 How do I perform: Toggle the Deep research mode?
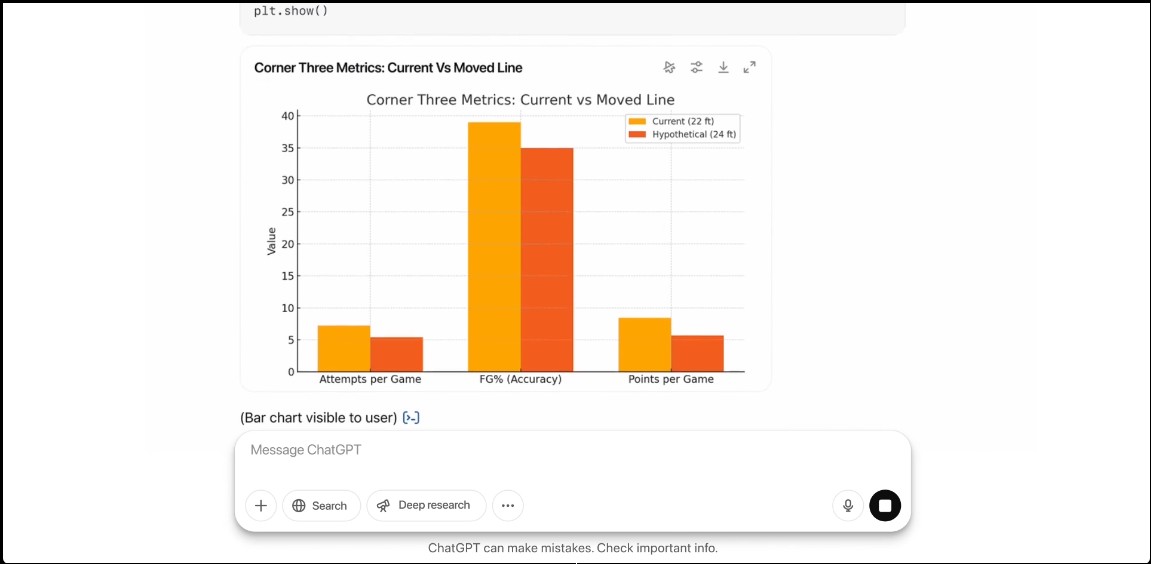426,506
